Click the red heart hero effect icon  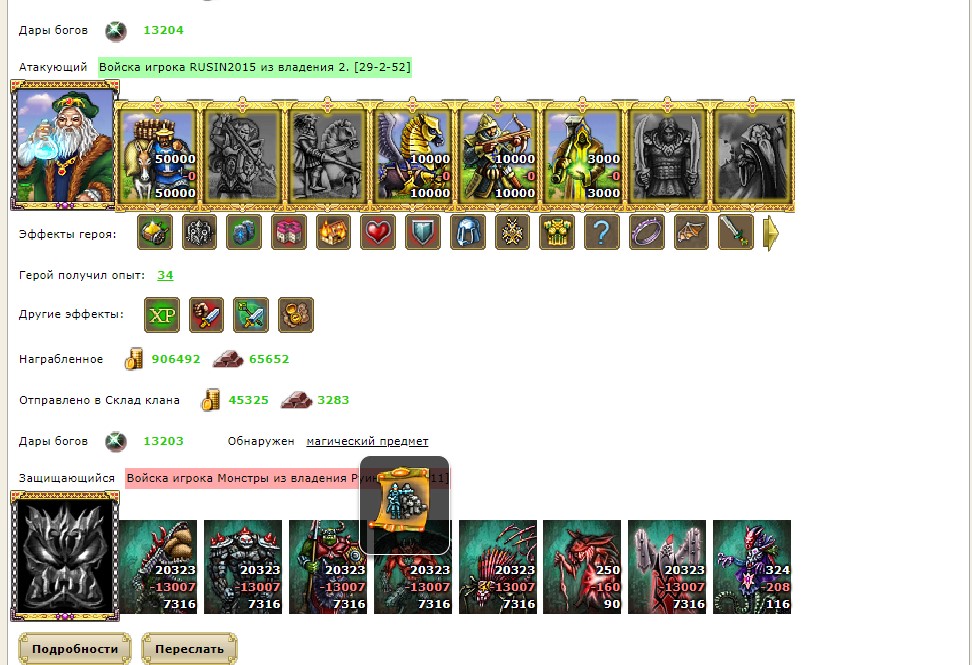tap(378, 232)
